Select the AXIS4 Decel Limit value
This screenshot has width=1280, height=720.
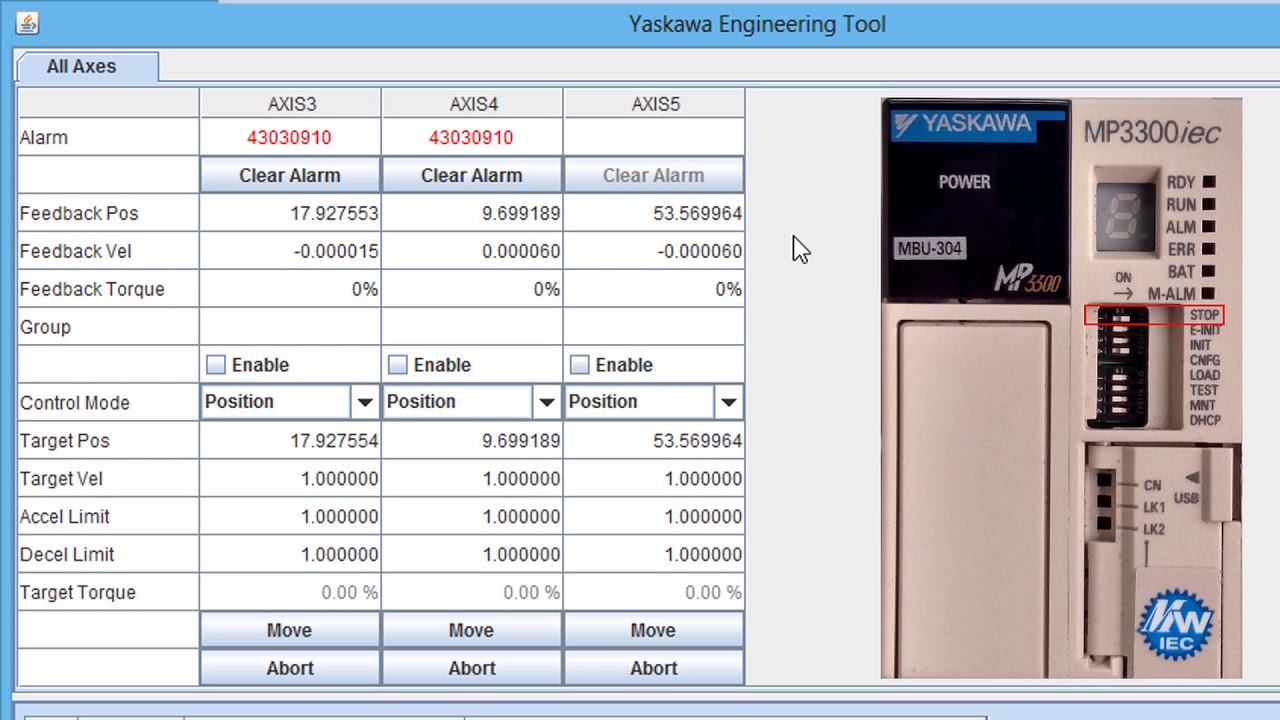pyautogui.click(x=472, y=555)
